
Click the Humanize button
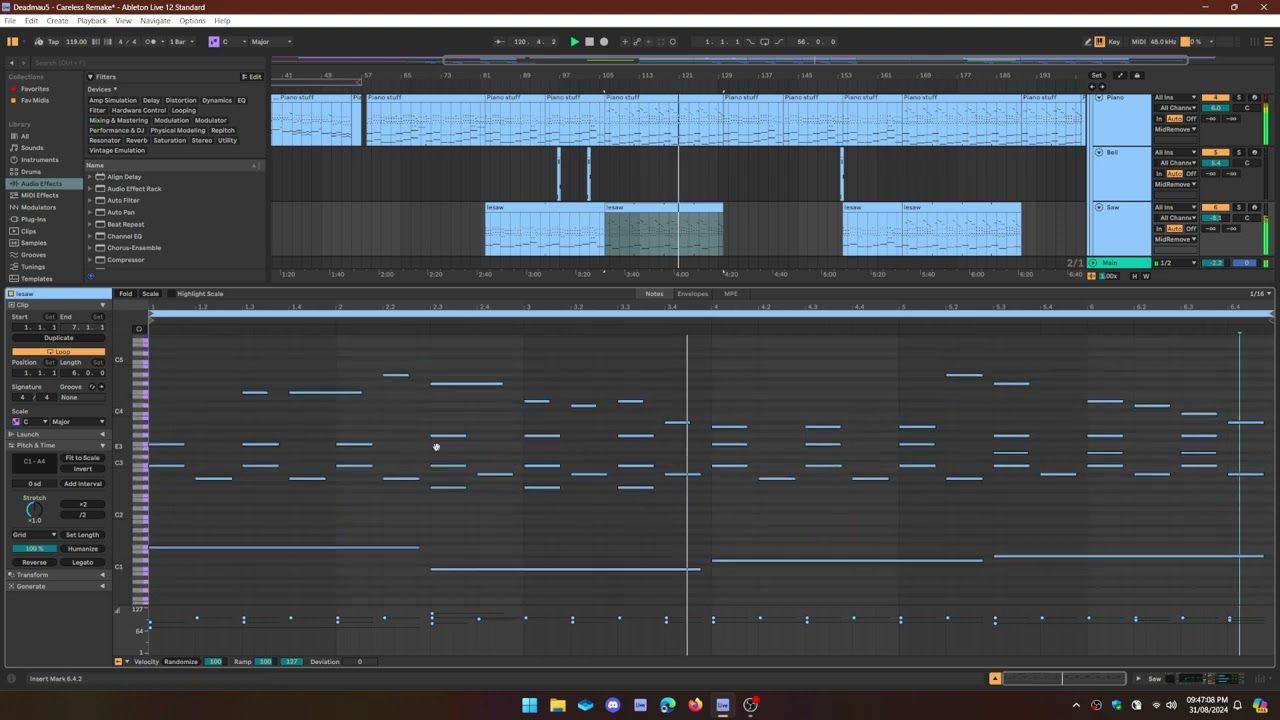(x=82, y=549)
